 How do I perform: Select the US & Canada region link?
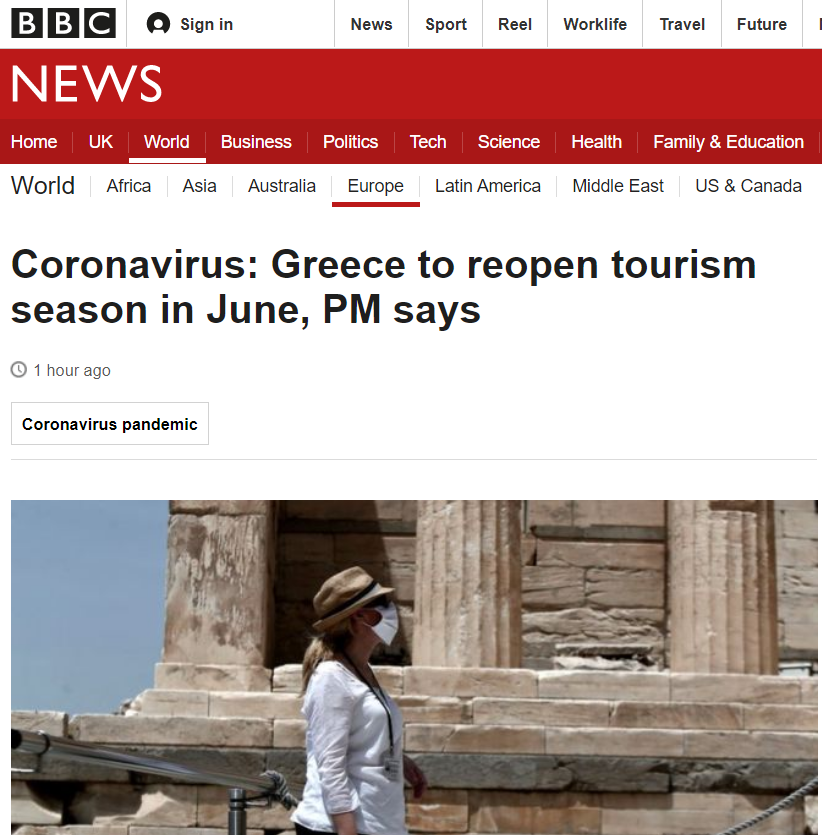pos(748,186)
